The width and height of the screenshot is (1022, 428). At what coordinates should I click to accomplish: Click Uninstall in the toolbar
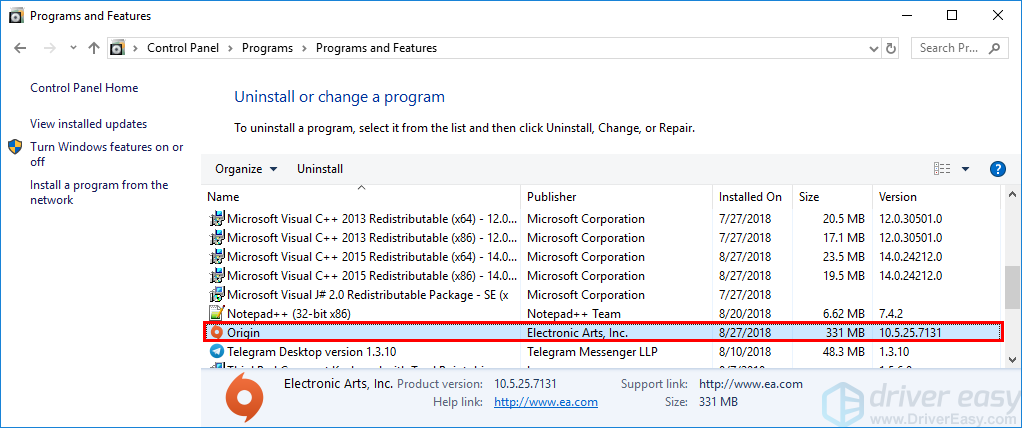tap(320, 169)
